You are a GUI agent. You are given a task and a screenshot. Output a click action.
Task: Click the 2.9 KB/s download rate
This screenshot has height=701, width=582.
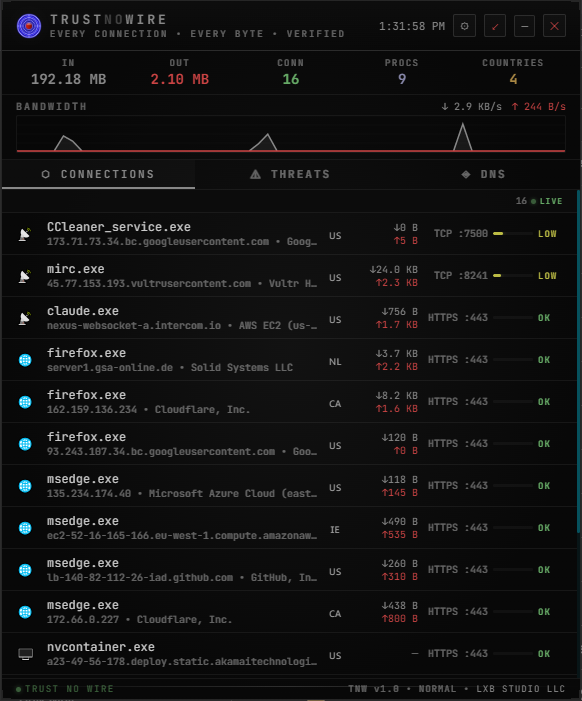pos(472,107)
